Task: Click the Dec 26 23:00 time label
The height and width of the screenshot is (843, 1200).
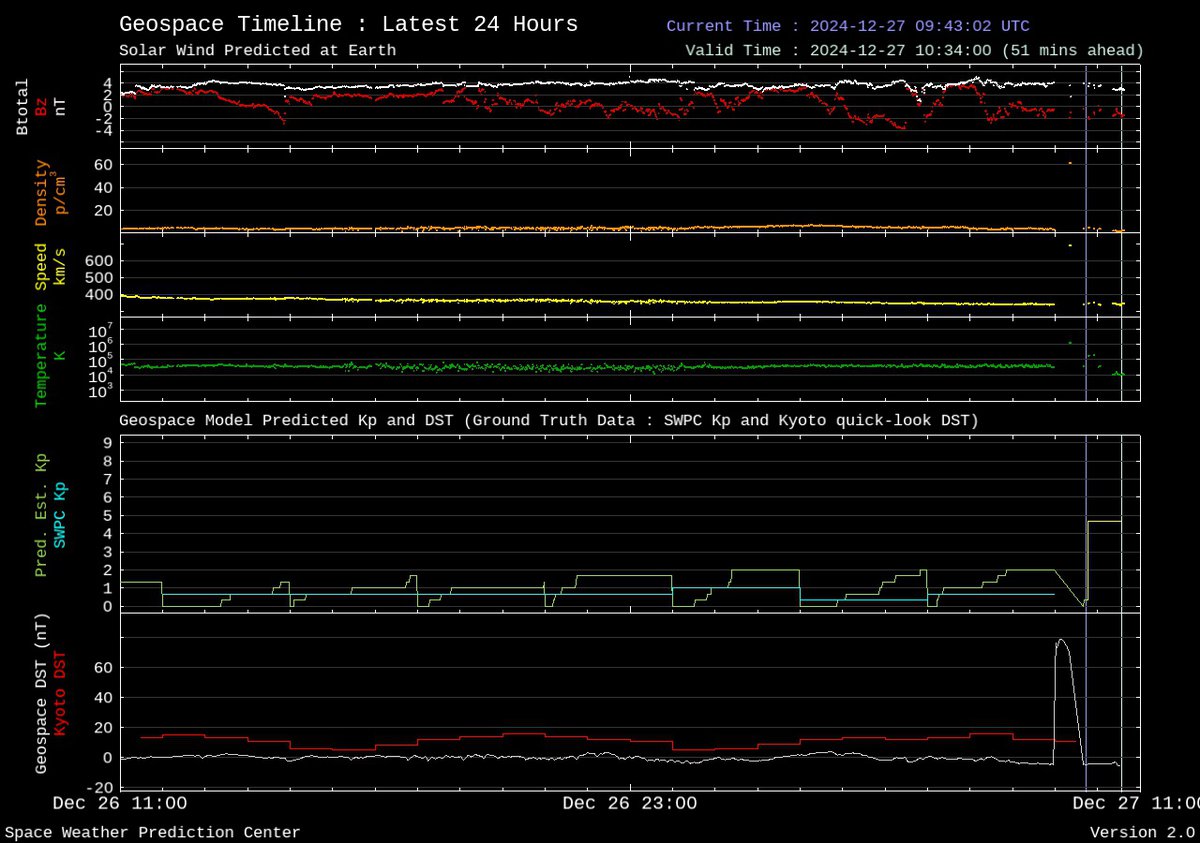Action: click(629, 803)
